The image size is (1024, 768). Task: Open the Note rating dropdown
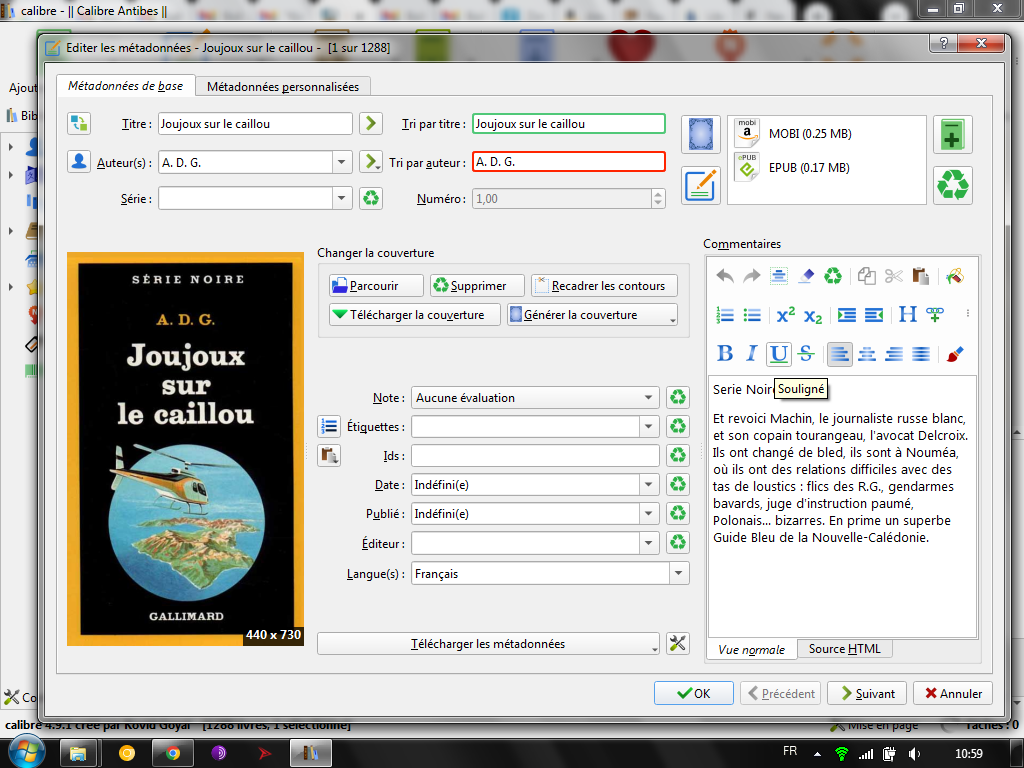tap(650, 398)
